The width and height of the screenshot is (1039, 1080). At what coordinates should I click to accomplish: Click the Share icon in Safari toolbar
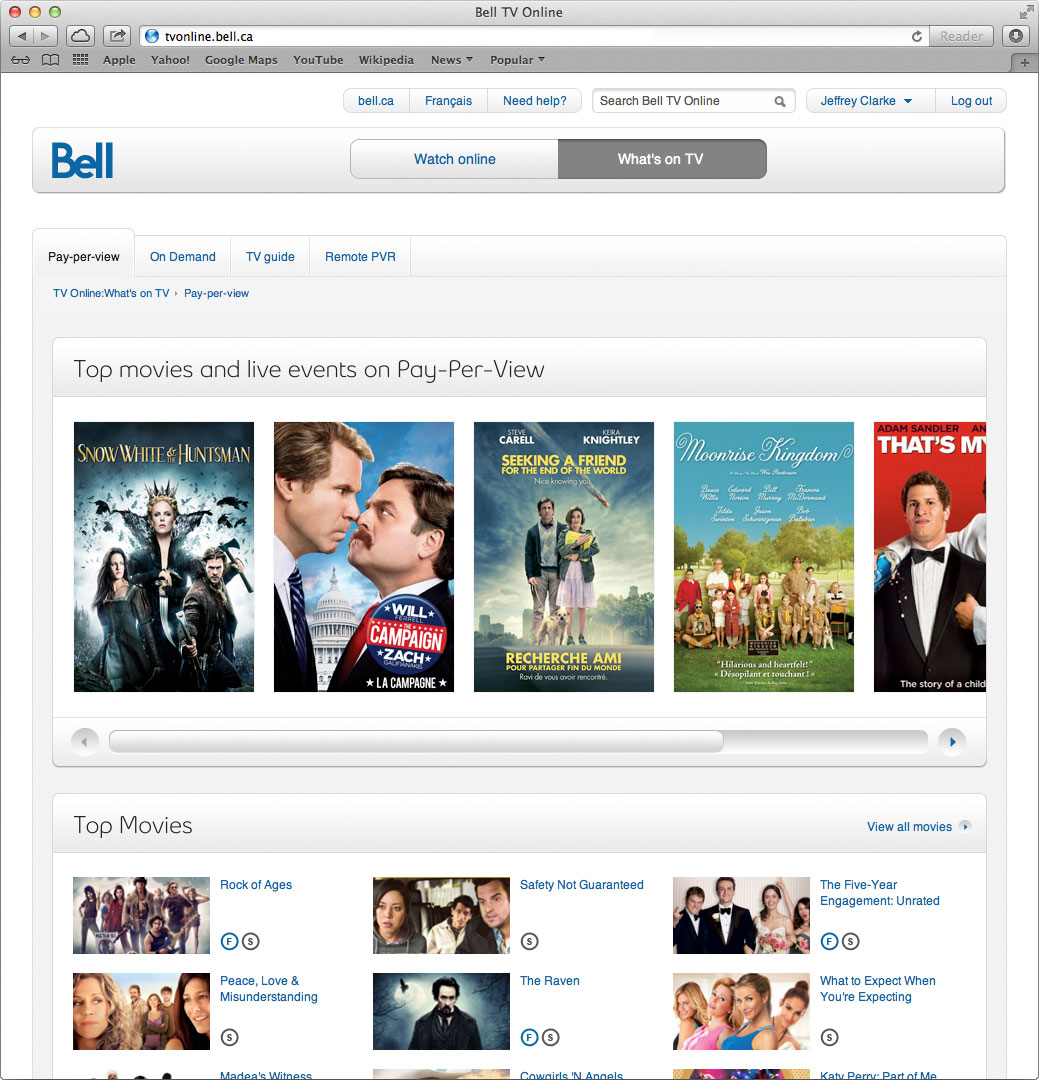[x=117, y=36]
